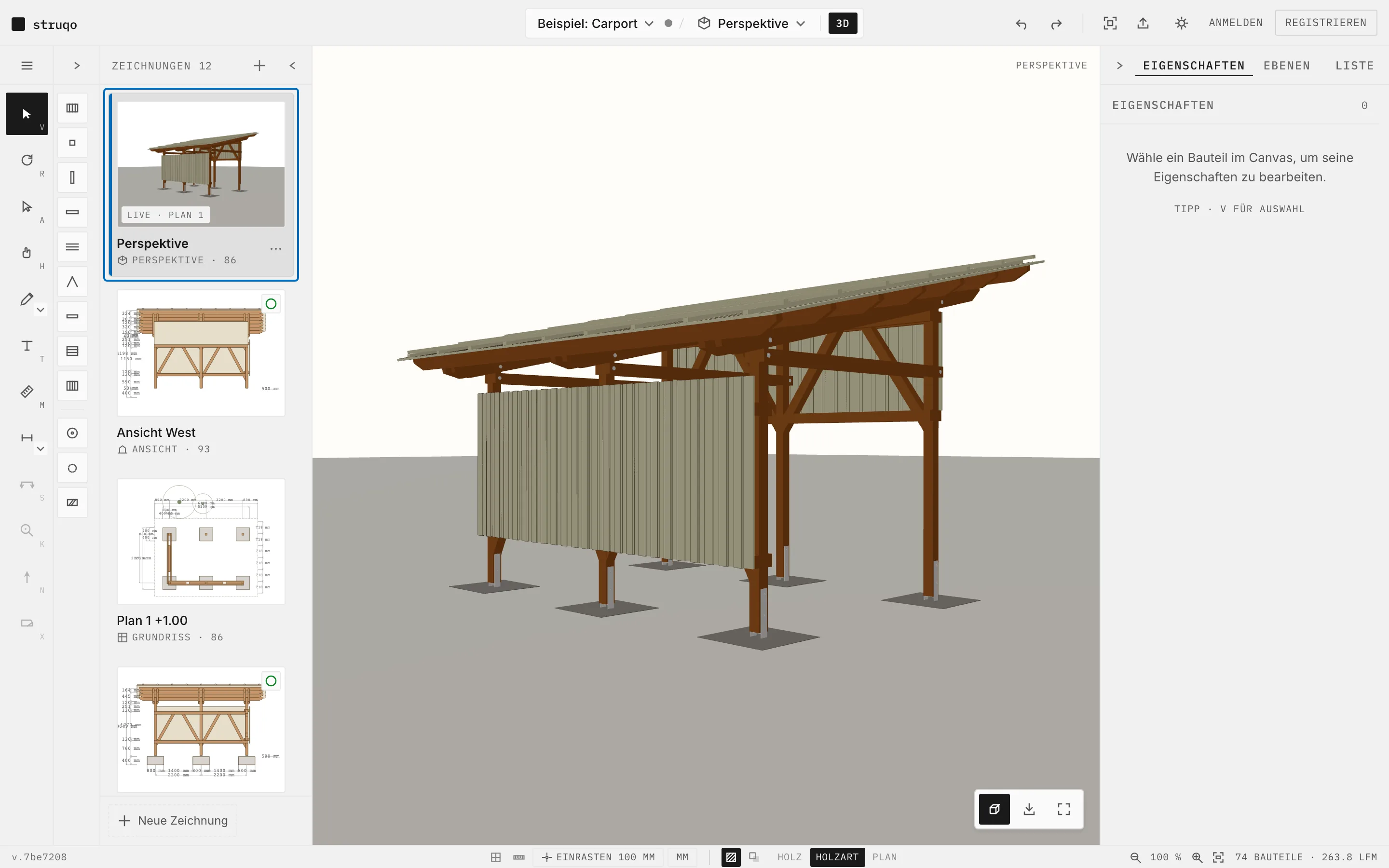1389x868 pixels.
Task: Toggle the hatch fill display mode
Action: [731, 857]
